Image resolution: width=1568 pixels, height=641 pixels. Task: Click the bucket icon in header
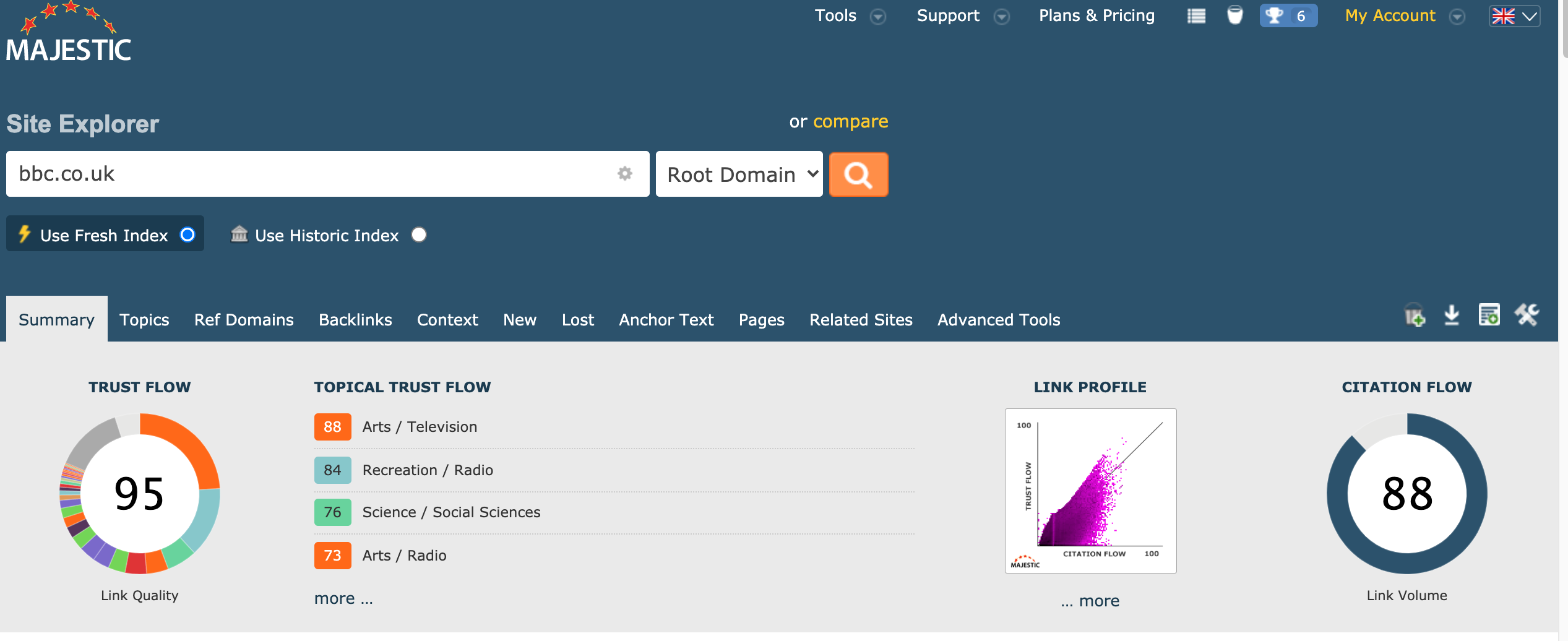pos(1234,15)
